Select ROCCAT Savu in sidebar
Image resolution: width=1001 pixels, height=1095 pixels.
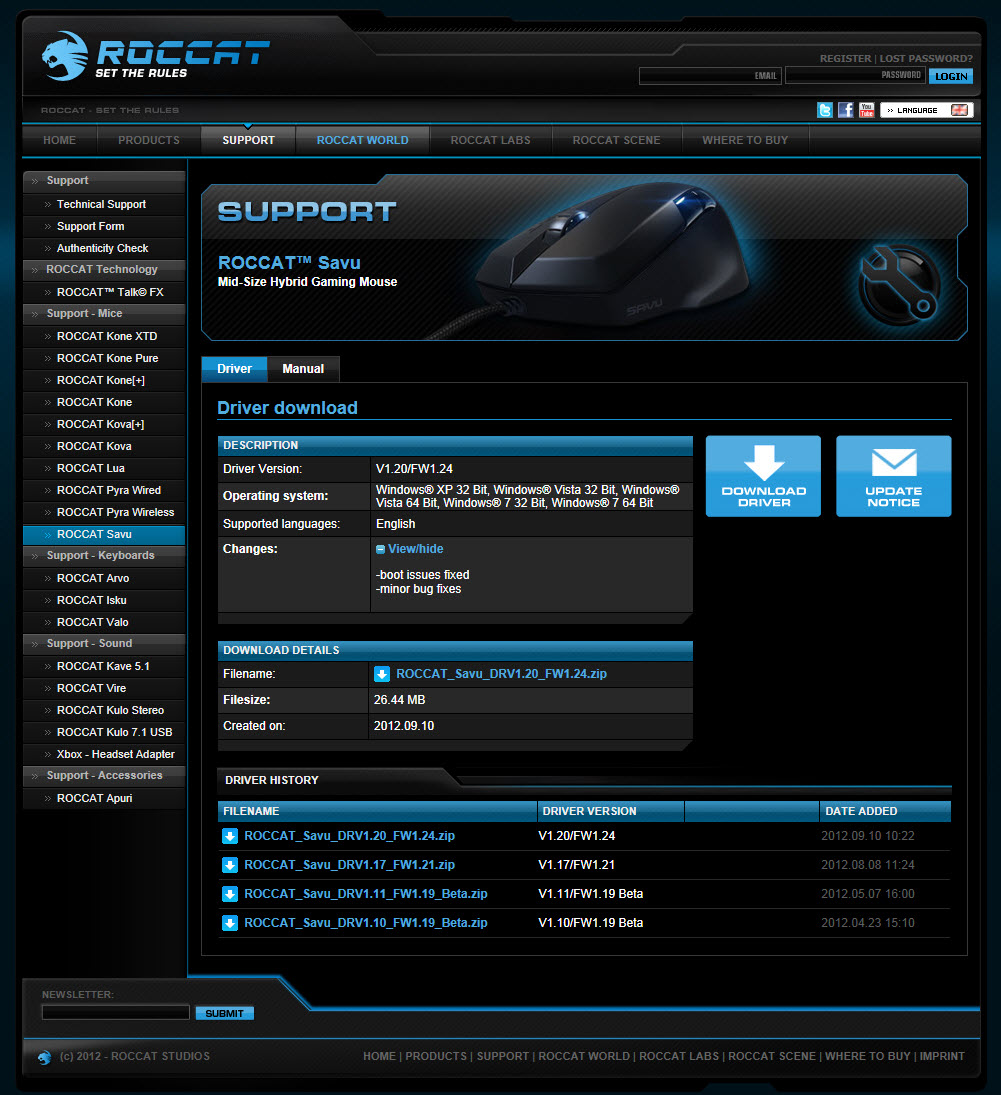[x=104, y=534]
